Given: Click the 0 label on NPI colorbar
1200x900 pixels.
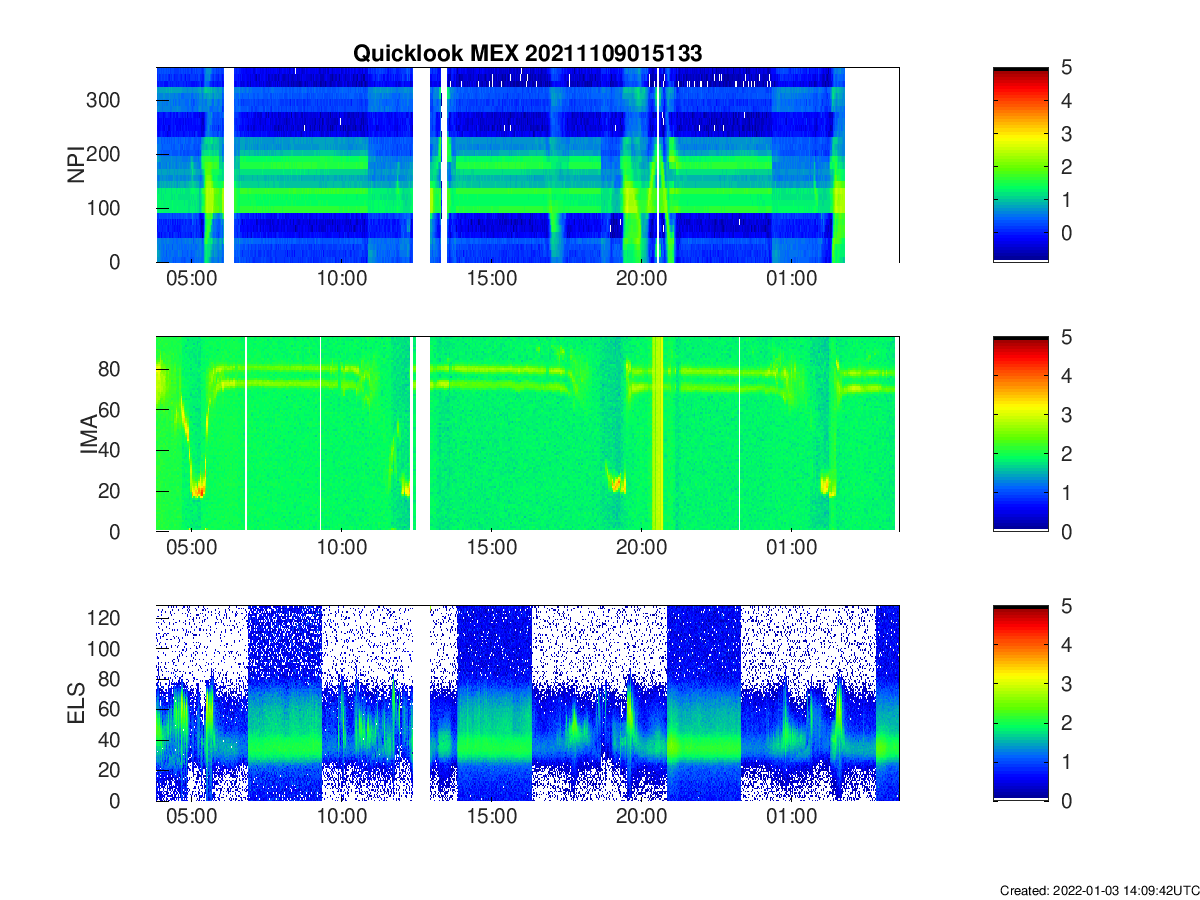Looking at the screenshot, I should (1068, 232).
